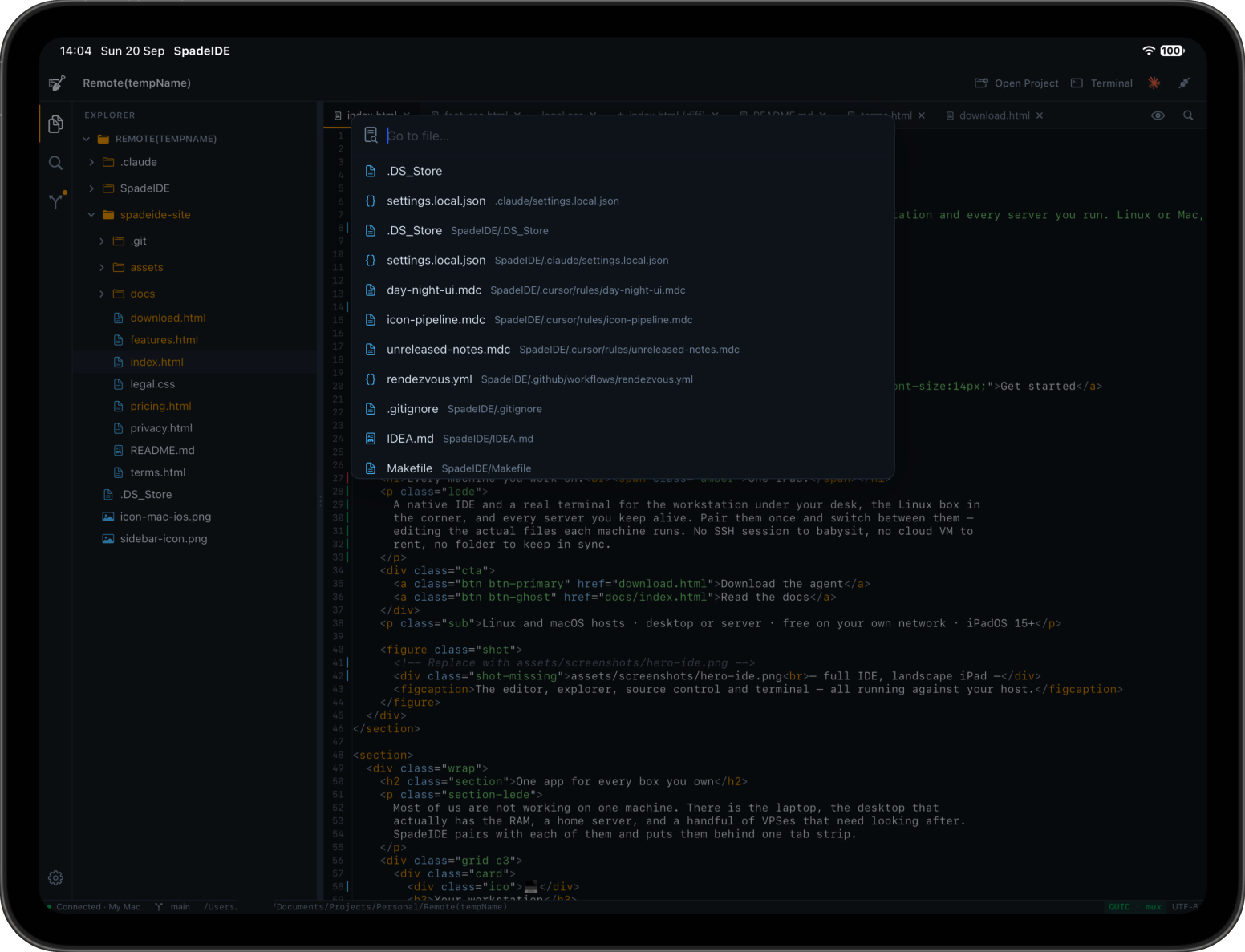Click the battery indicator showing 100
The height and width of the screenshot is (952, 1245).
pyautogui.click(x=1171, y=51)
